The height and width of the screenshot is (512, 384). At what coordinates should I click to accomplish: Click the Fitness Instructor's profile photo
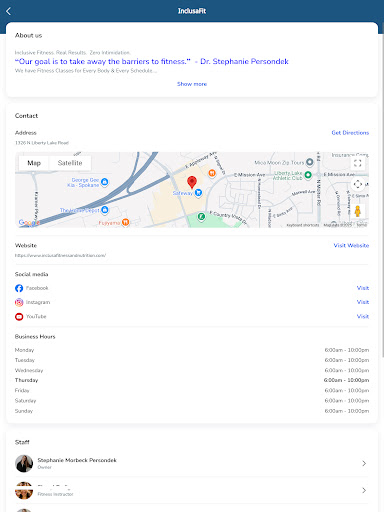click(24, 490)
